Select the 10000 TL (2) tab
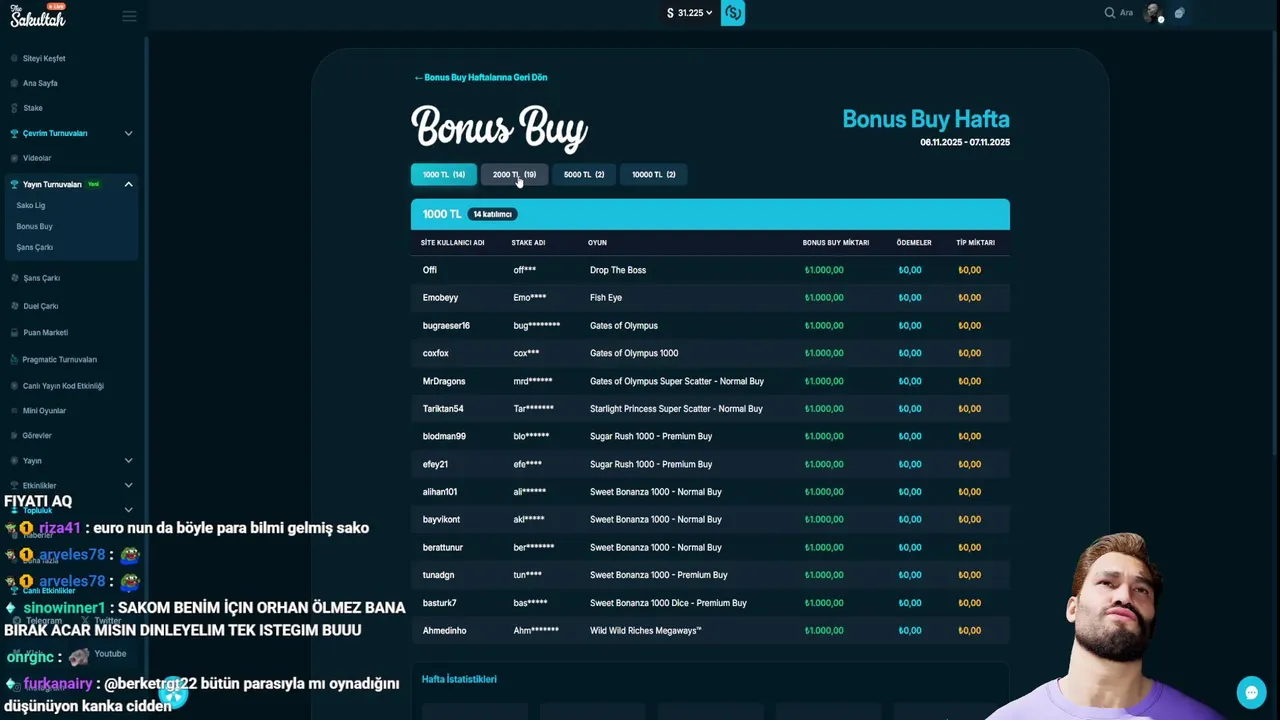The width and height of the screenshot is (1280, 720). click(653, 174)
